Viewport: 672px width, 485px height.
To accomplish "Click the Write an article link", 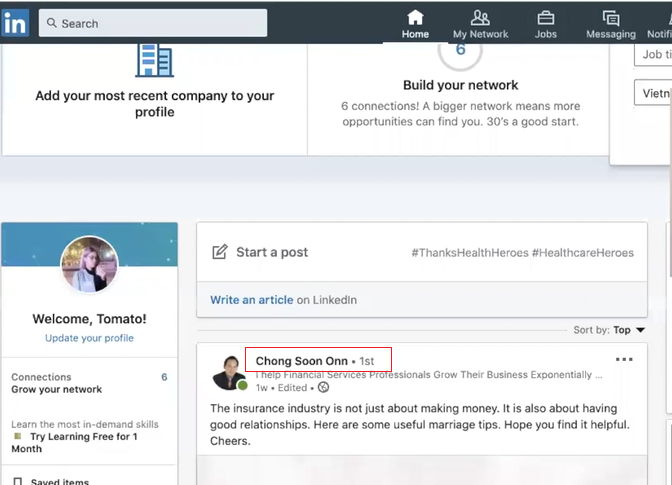I will point(252,300).
